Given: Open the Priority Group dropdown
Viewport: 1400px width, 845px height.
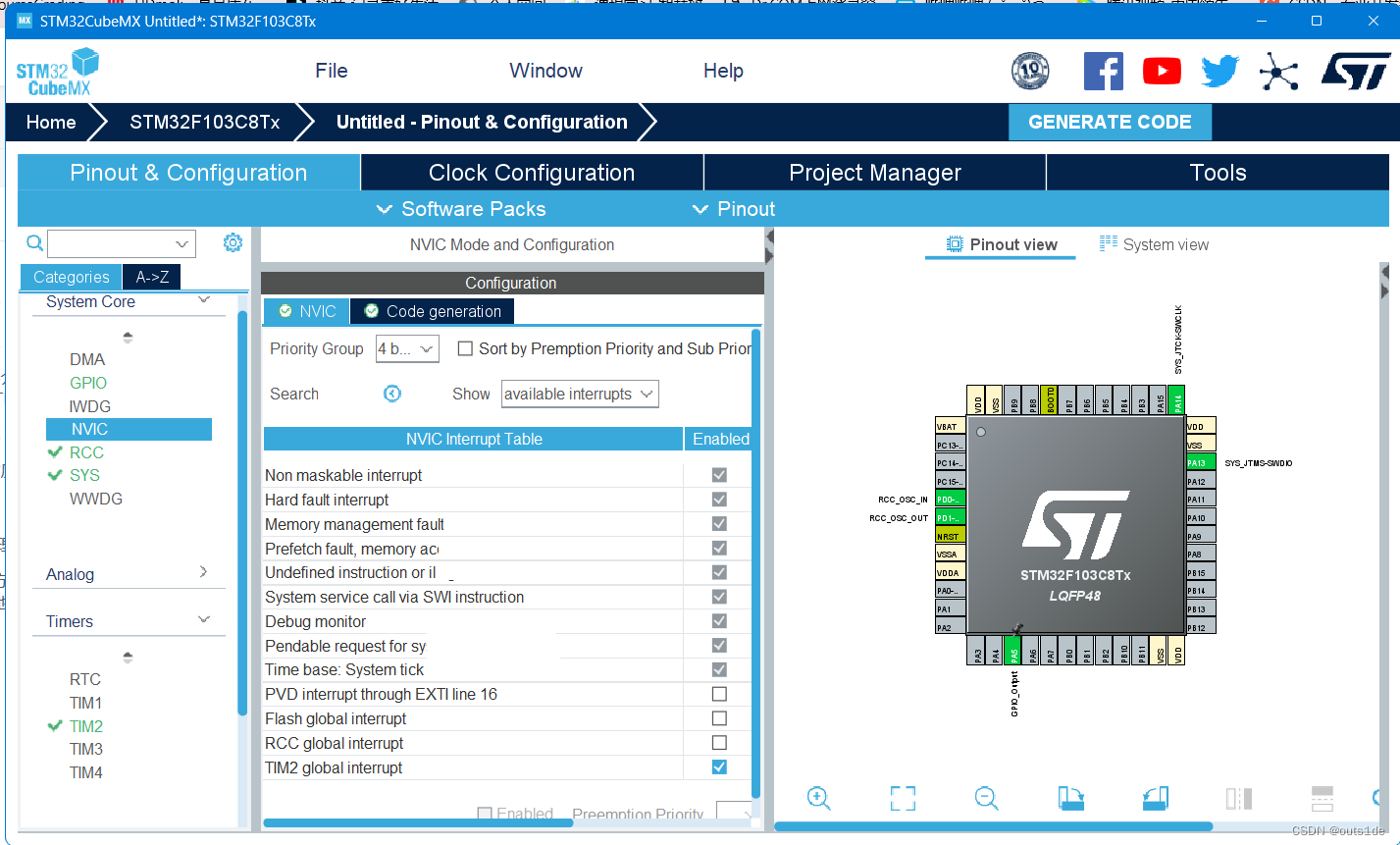Looking at the screenshot, I should (x=407, y=348).
